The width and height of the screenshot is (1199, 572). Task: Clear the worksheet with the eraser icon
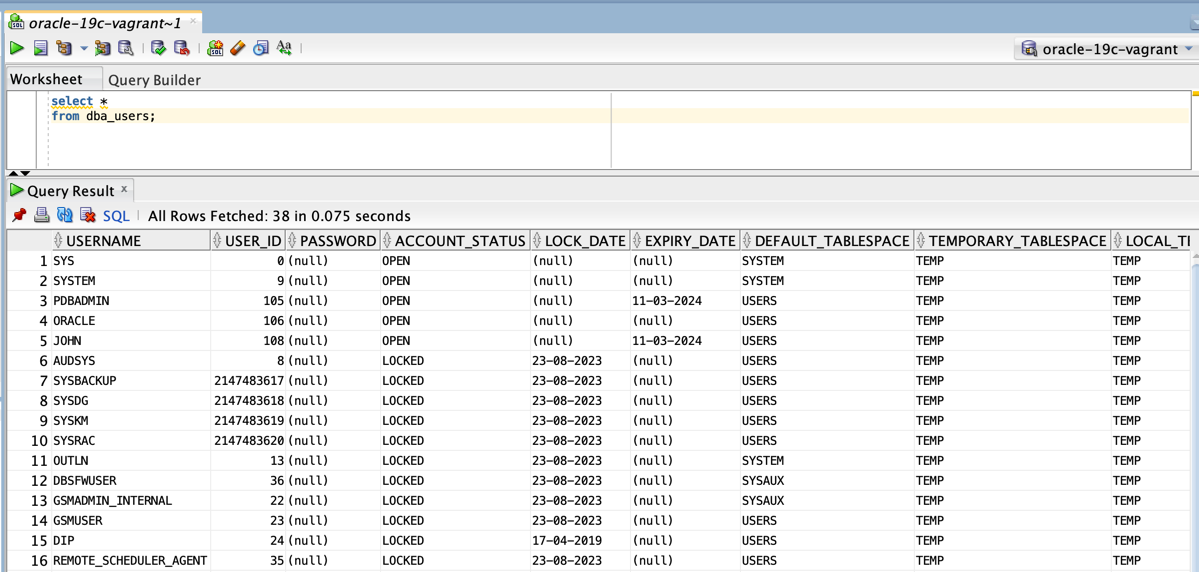(x=238, y=48)
